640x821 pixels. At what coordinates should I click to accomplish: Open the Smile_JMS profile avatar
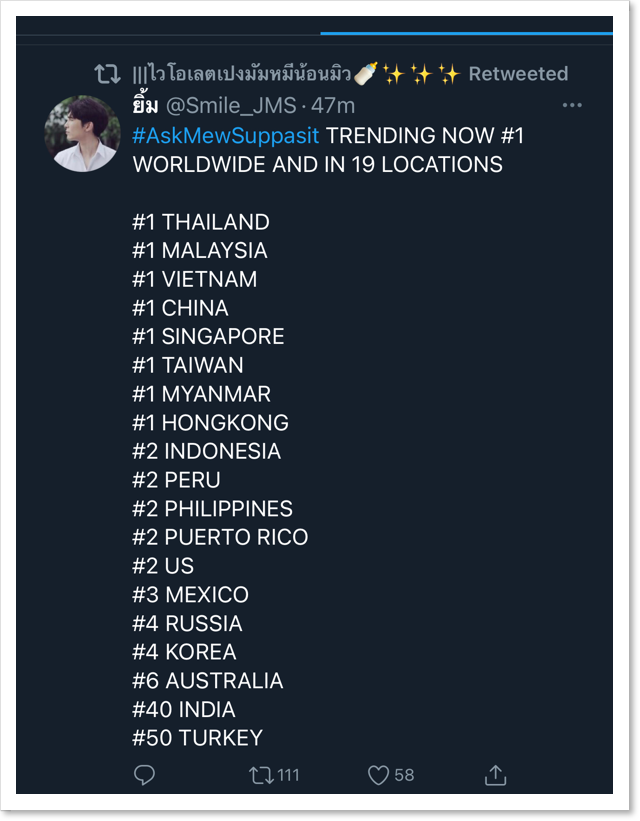[x=82, y=134]
